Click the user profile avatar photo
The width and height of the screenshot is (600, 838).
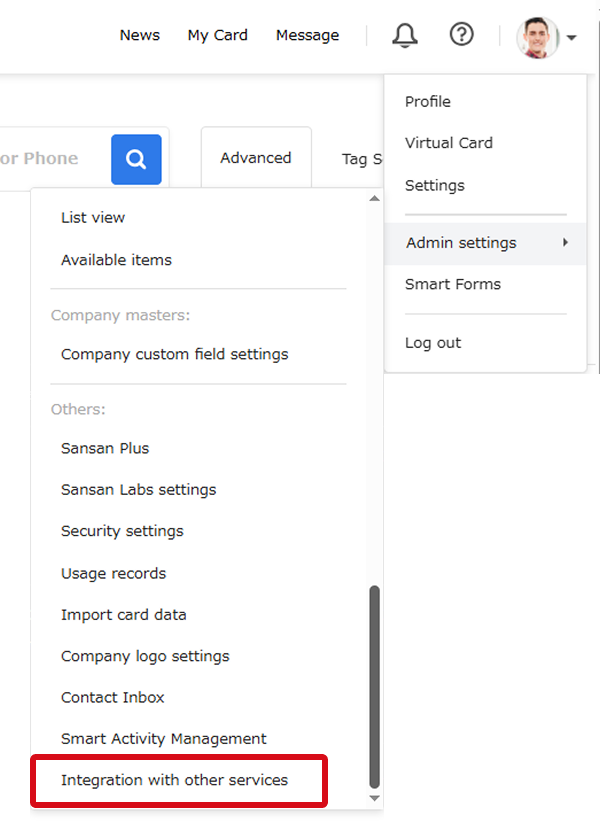(x=537, y=37)
